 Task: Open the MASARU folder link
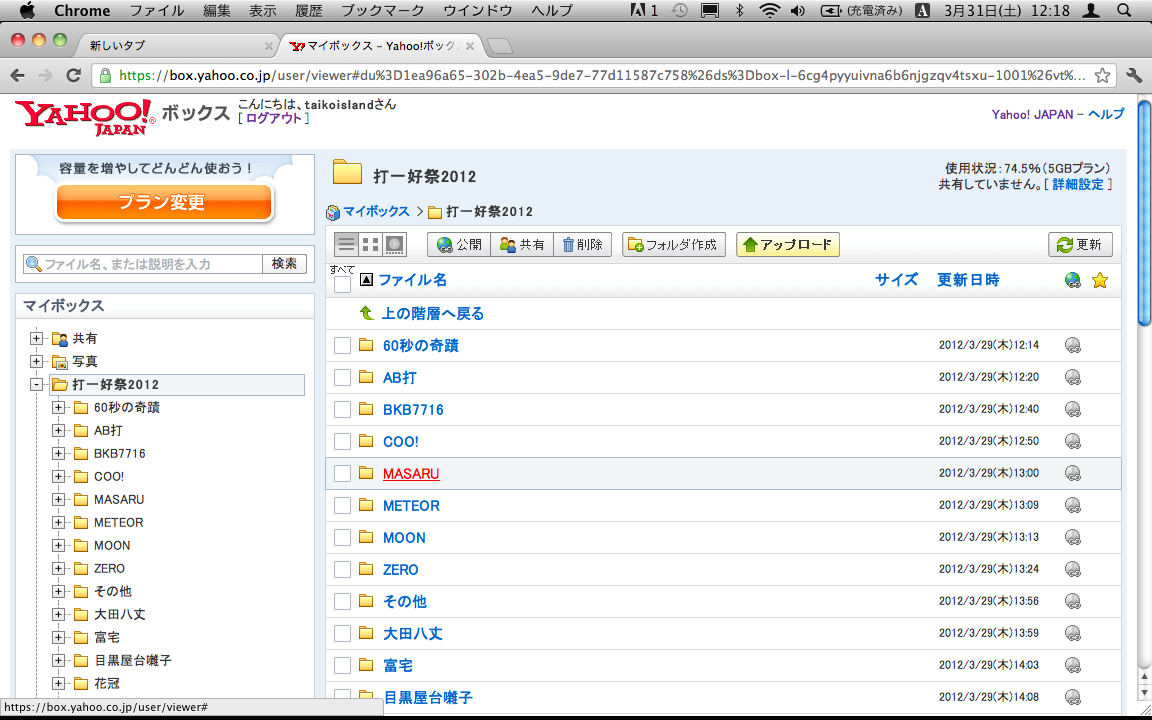tap(411, 474)
